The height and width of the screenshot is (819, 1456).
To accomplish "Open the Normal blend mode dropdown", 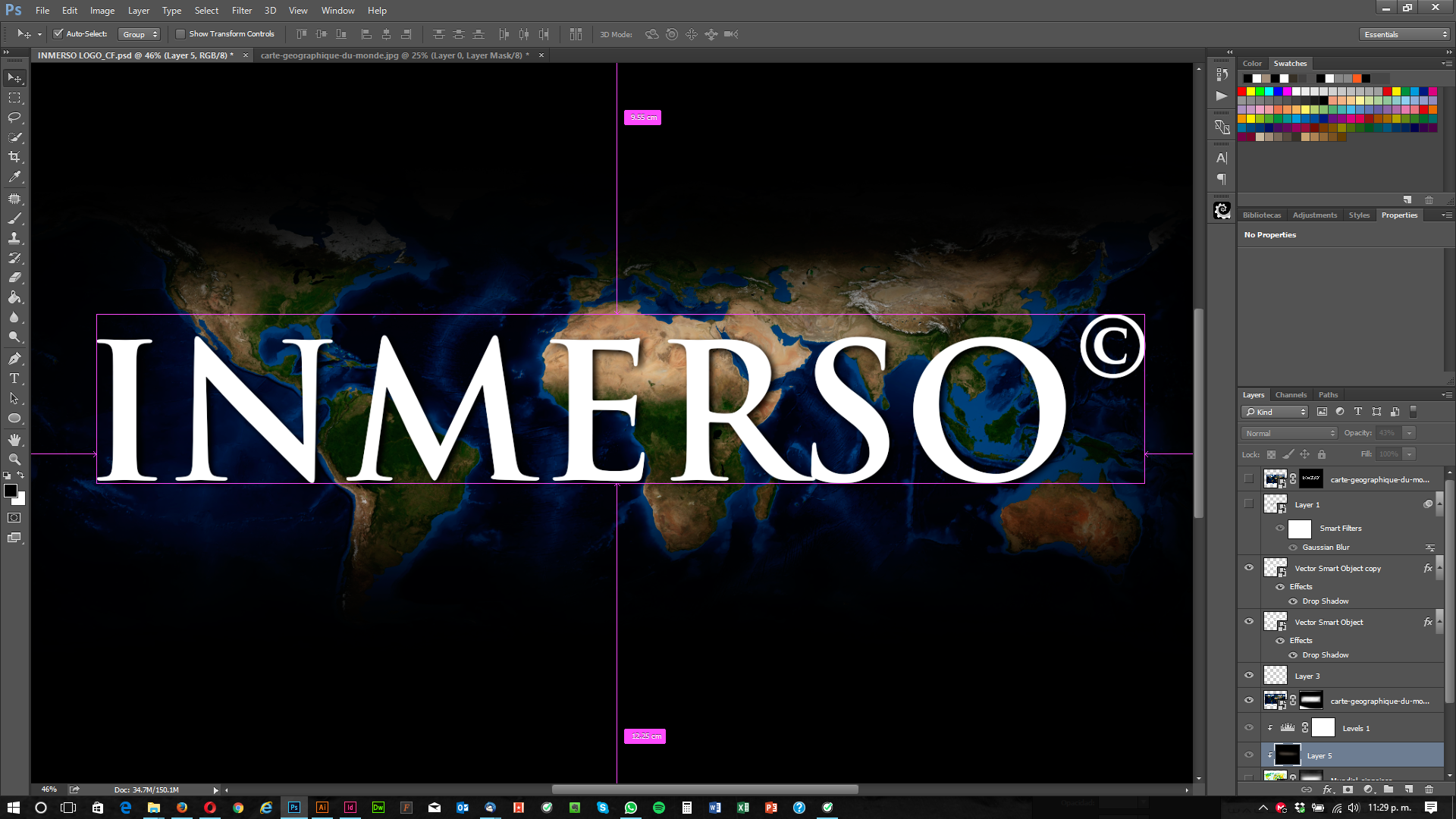I will [x=1289, y=433].
